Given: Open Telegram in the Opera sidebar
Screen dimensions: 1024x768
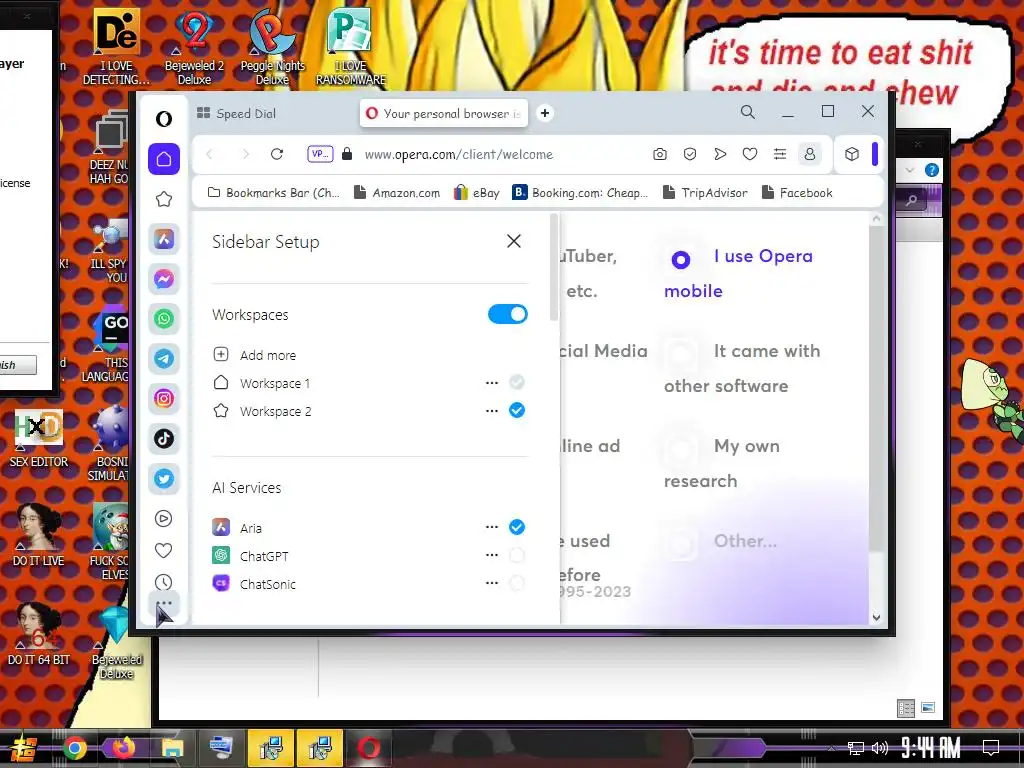Looking at the screenshot, I should coord(164,359).
